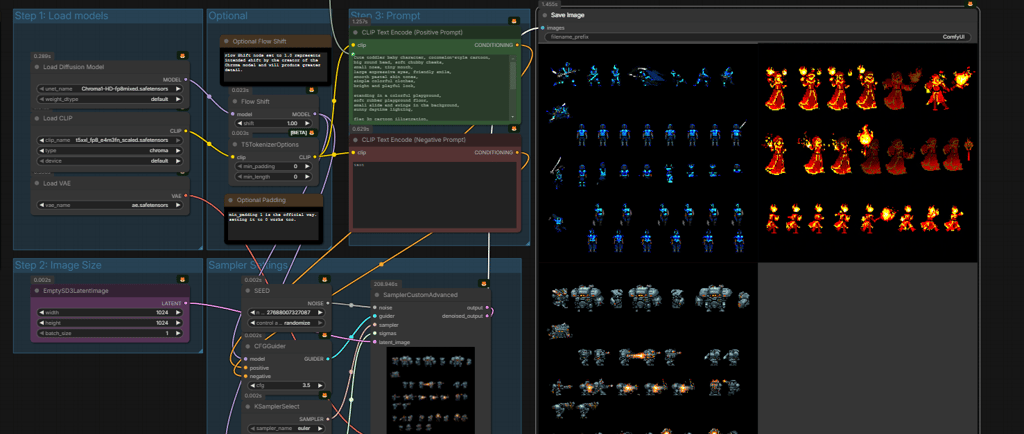The height and width of the screenshot is (434, 1024).
Task: Click the model input port on Flow Shift
Action: point(232,114)
